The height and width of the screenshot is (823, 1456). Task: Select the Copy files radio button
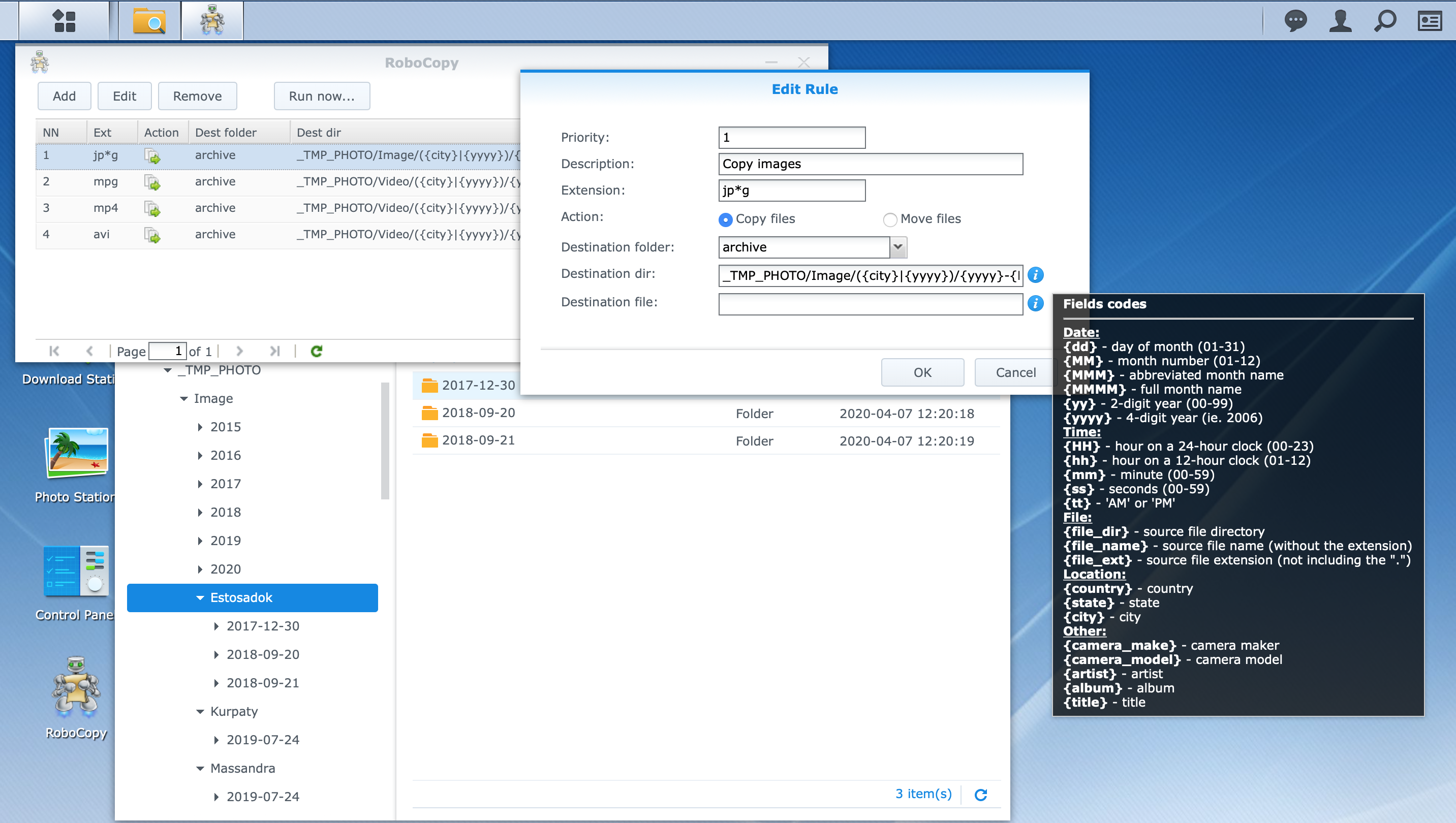(x=725, y=219)
